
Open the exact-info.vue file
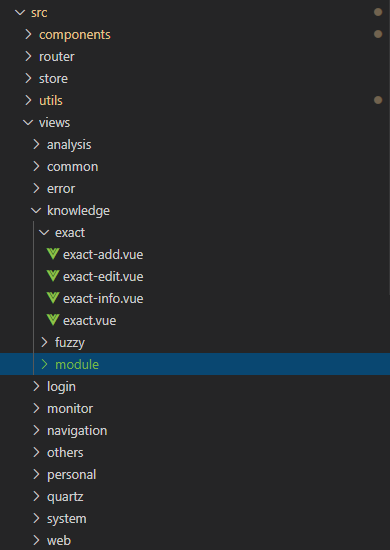coord(103,299)
